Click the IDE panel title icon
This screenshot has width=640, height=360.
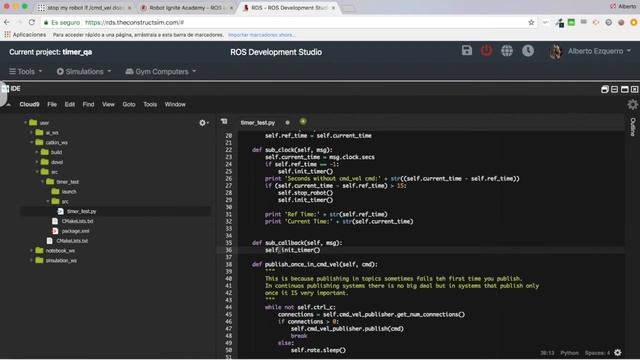point(5,88)
